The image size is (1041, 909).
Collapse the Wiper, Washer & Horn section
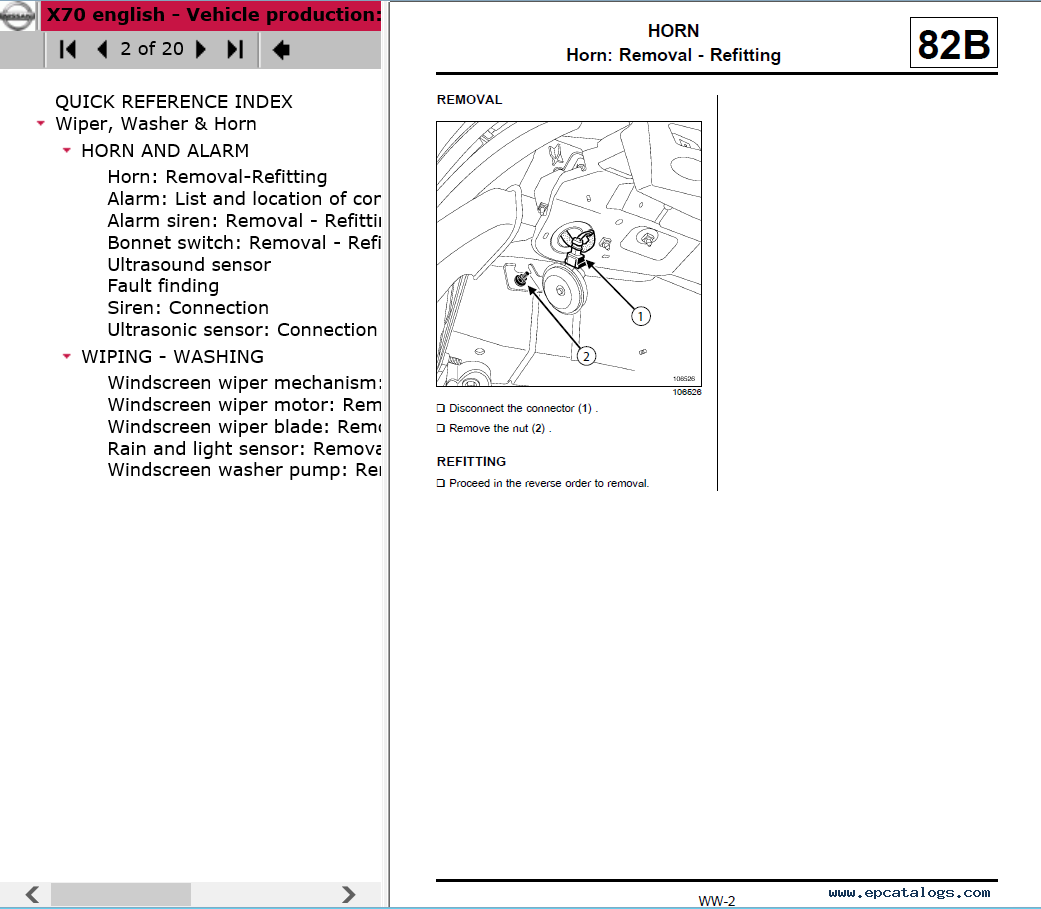[40, 124]
